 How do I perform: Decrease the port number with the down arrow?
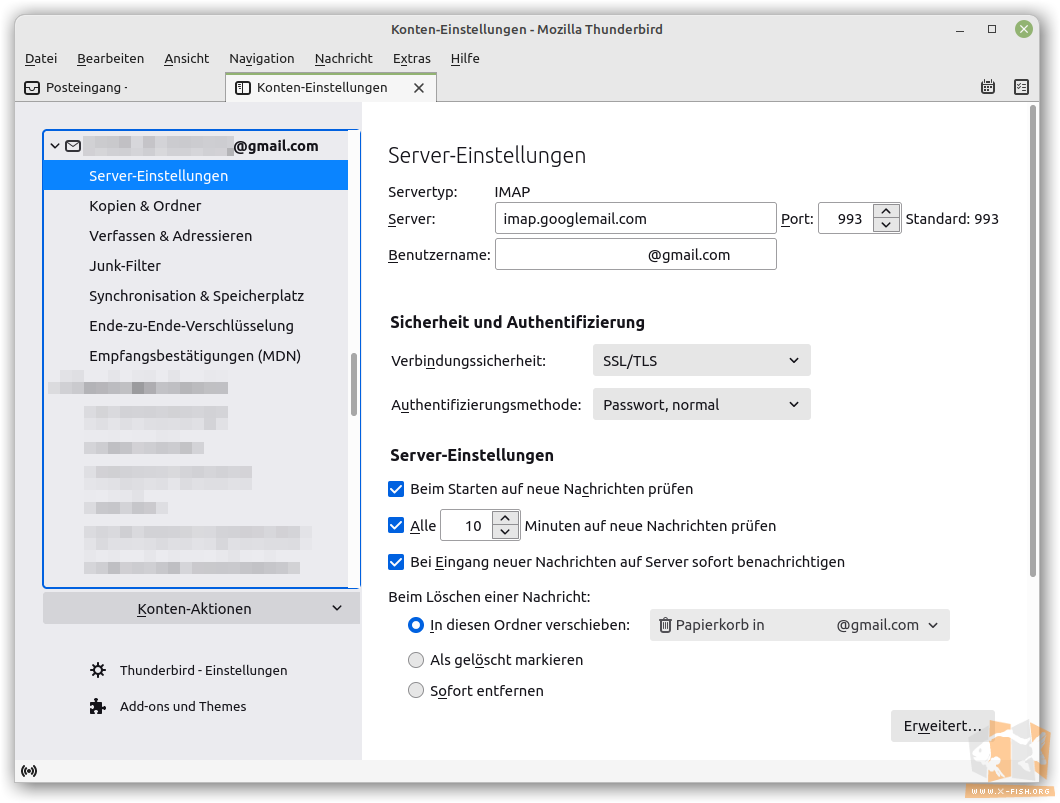pyautogui.click(x=886, y=226)
